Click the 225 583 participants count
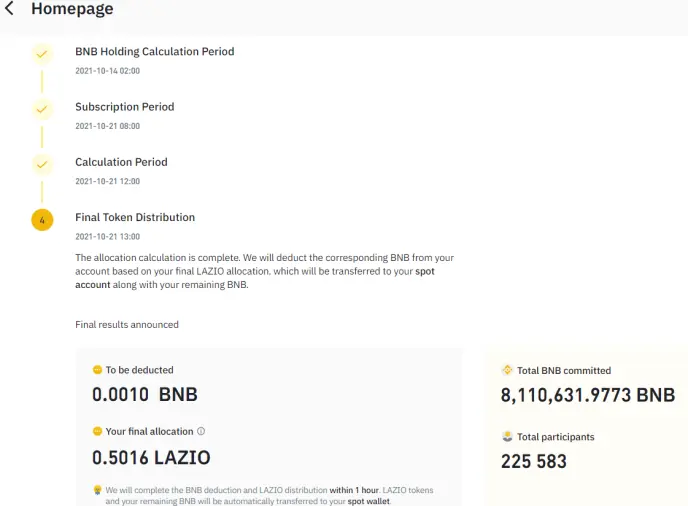This screenshot has height=506, width=688. (x=534, y=462)
